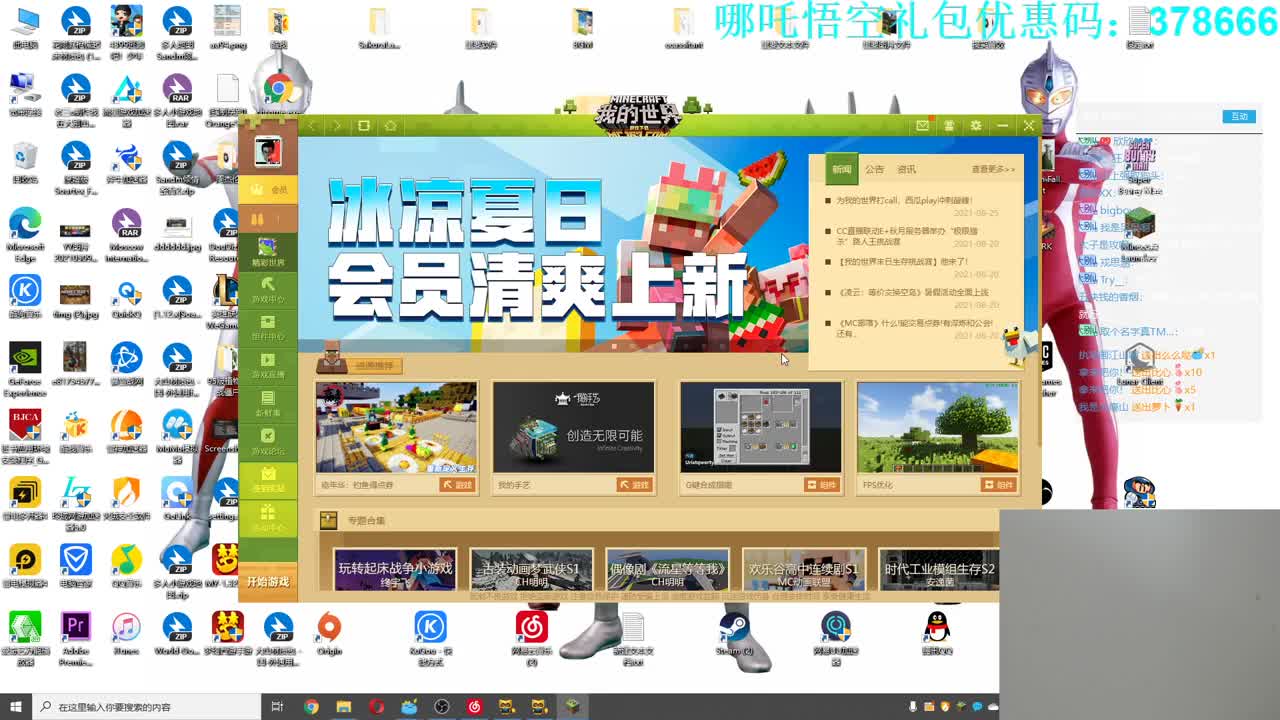1280x720 pixels.
Task: Click the 冰凉夏日 promotional banner
Action: [553, 246]
